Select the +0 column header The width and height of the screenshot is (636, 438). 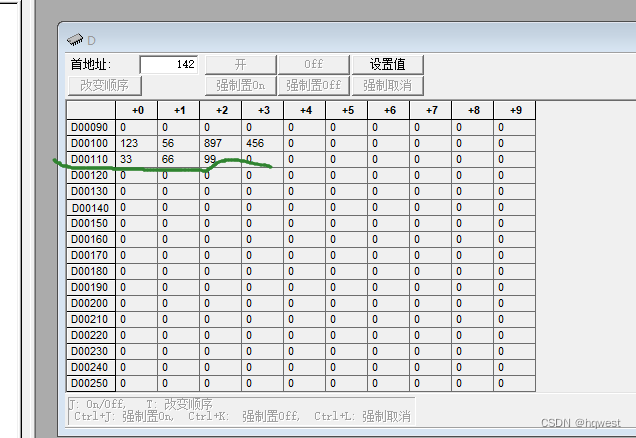click(137, 110)
